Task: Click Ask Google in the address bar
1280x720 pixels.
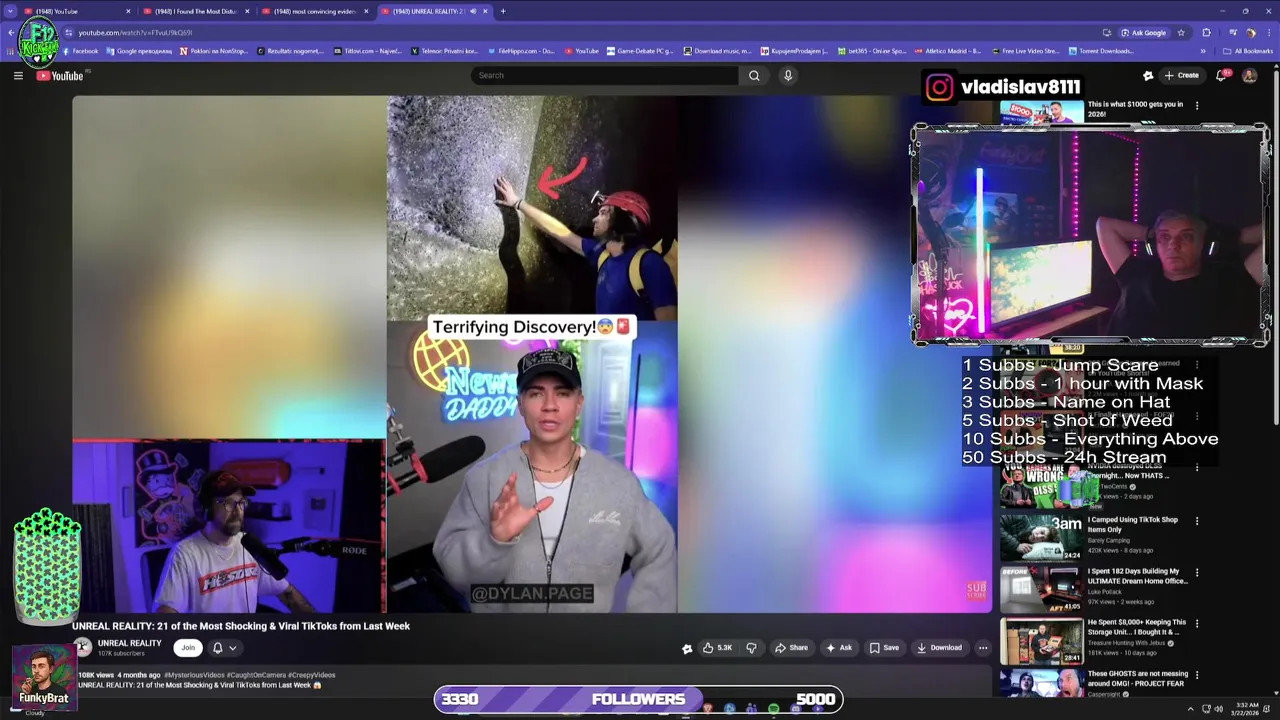Action: tap(1143, 32)
